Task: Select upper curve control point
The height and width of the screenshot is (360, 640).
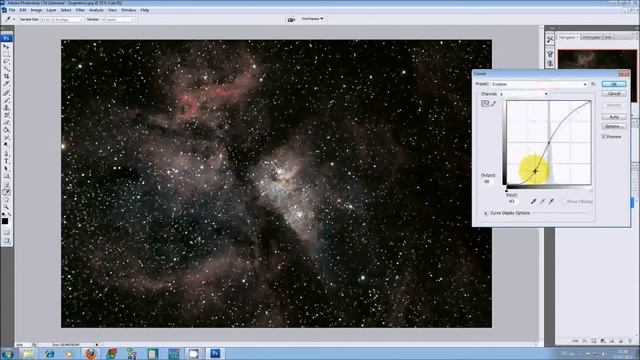Action: point(549,143)
